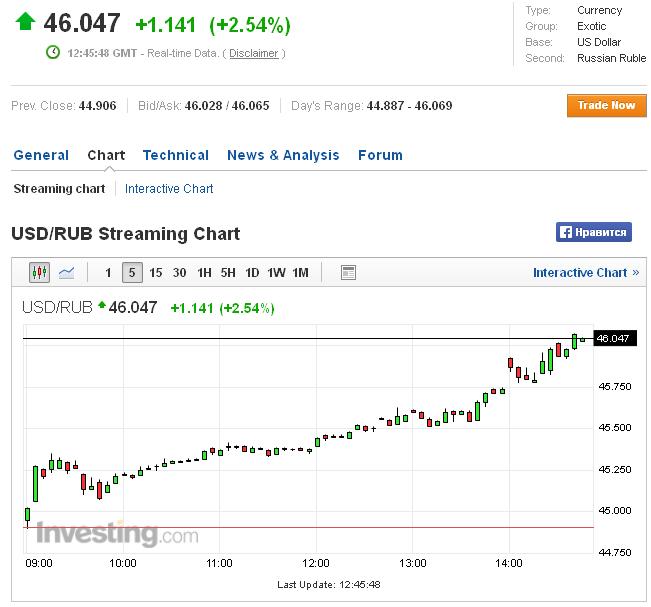Click the clock icon beside 12:45:48 GMT
Viewport: 651px width, 607px height.
53,53
